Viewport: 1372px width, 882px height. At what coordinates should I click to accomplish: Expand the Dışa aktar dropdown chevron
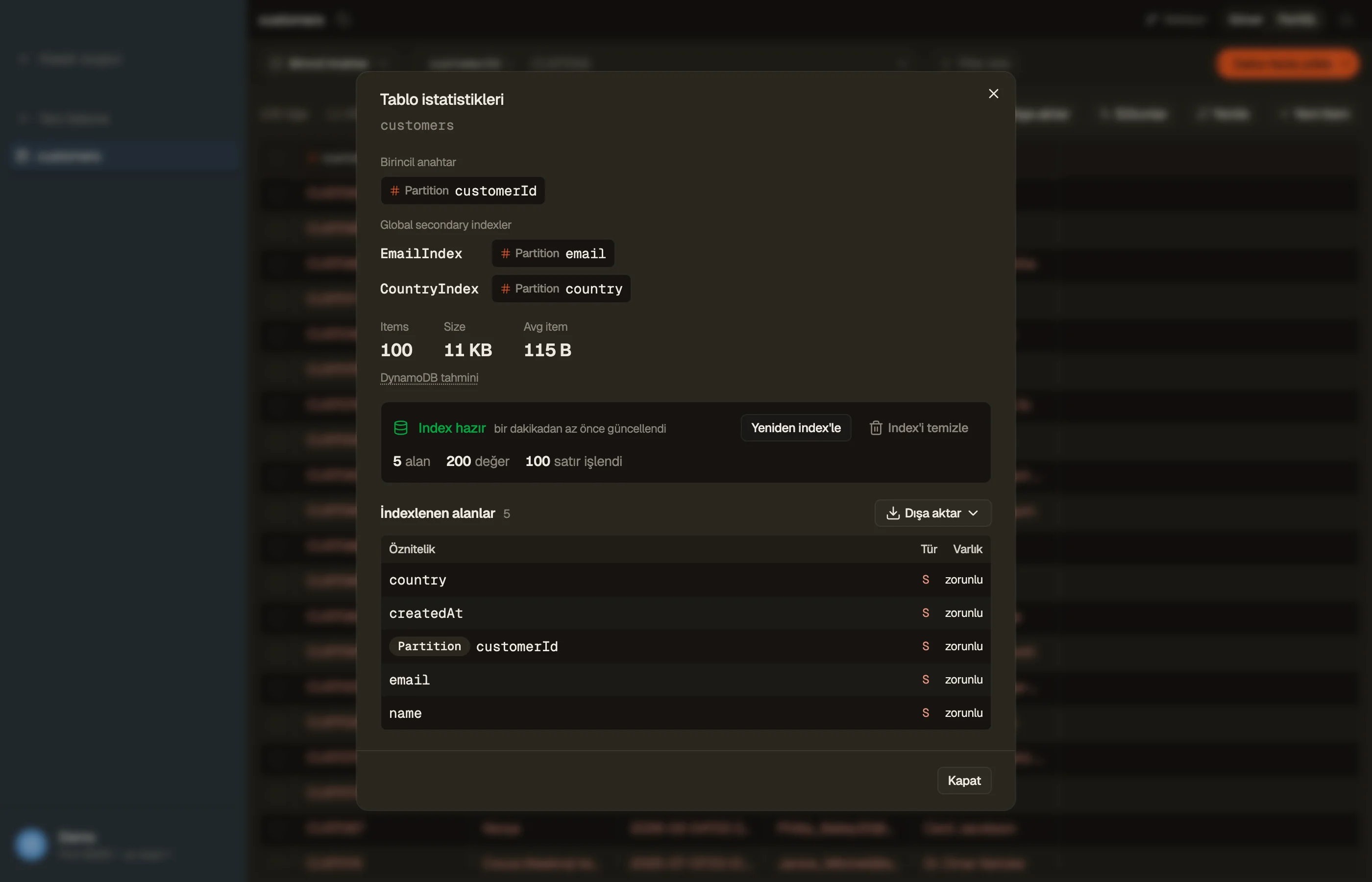[x=973, y=513]
